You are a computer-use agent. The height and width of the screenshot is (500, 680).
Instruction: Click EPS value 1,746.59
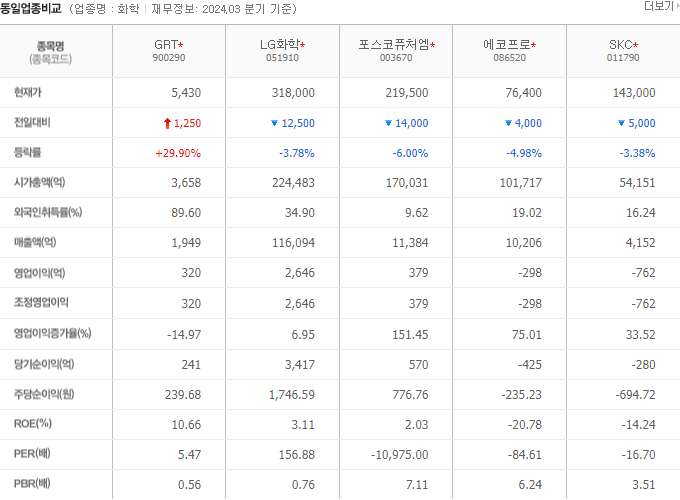[292, 395]
